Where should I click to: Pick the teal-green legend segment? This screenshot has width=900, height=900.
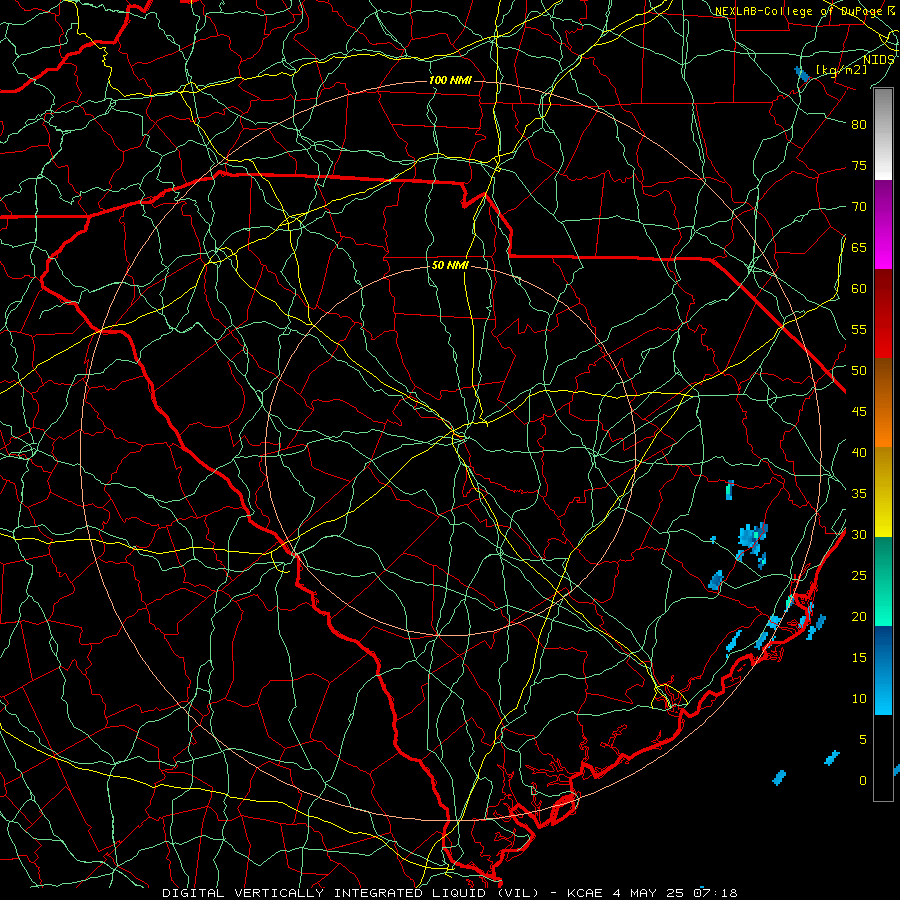tap(883, 581)
